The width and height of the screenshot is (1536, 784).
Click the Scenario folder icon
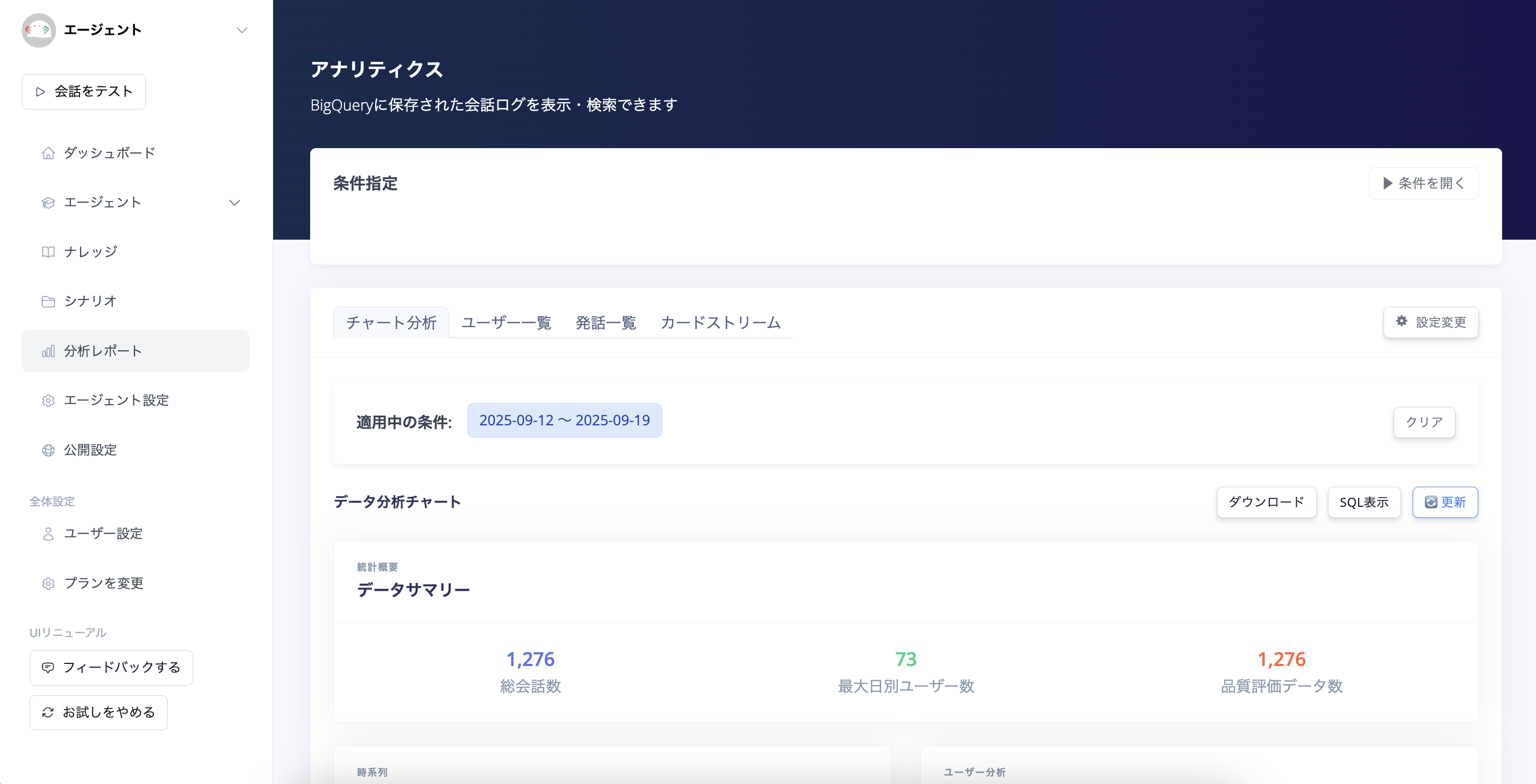click(48, 302)
